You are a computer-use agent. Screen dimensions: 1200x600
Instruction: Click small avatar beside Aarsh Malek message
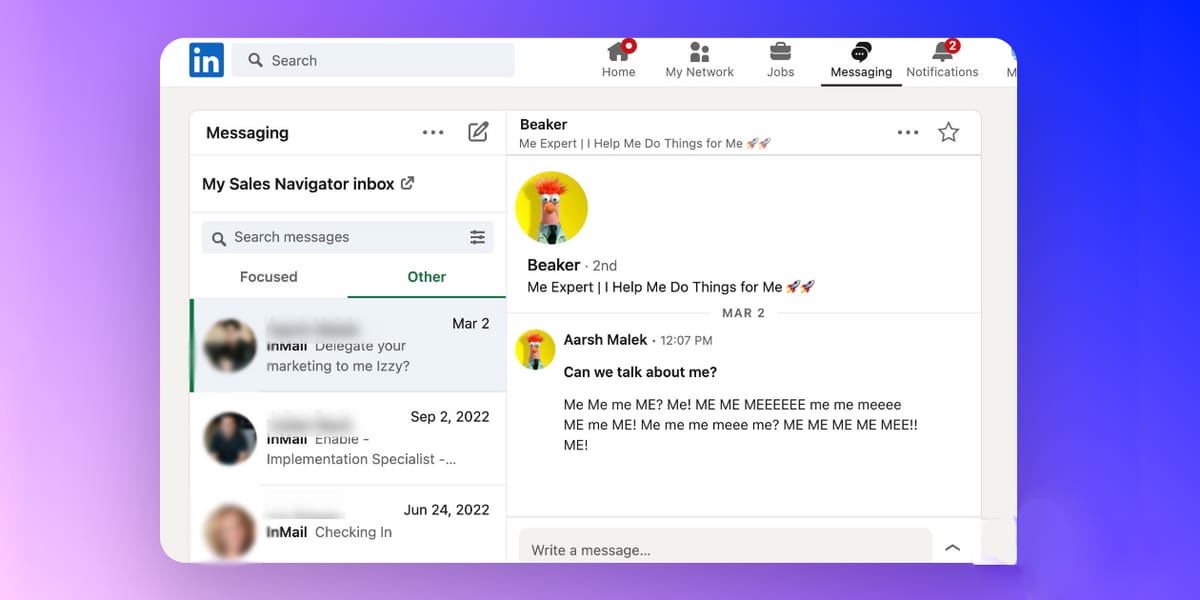[x=535, y=350]
